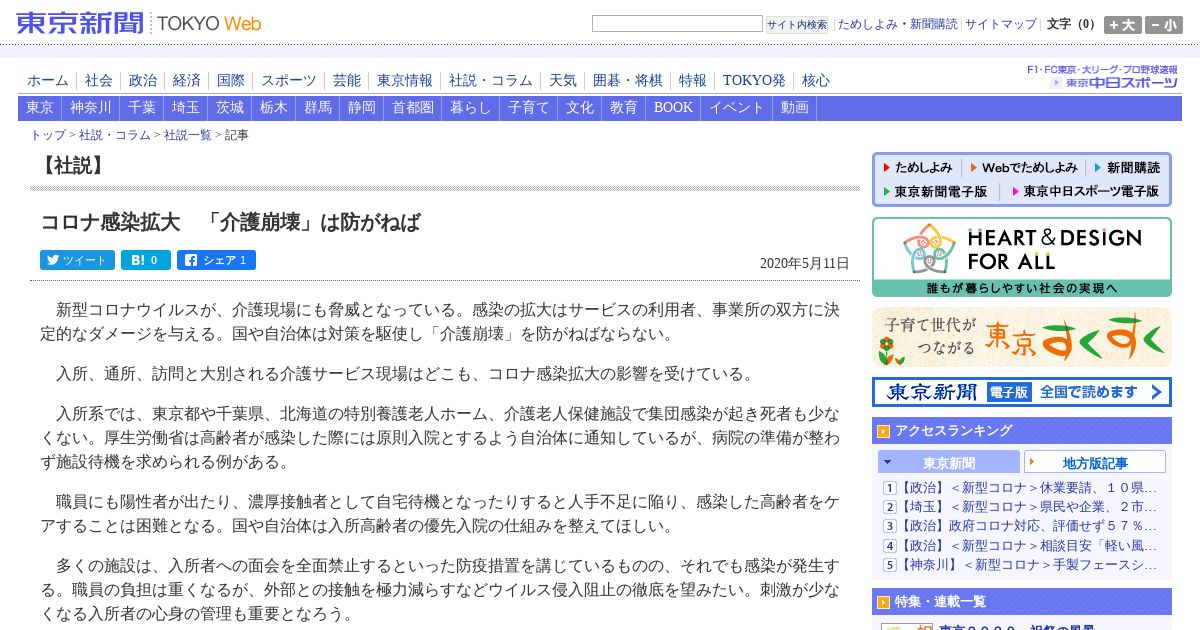This screenshot has height=630, width=1200.
Task: Click 新聞購読 in the subscription box
Action: [1127, 168]
